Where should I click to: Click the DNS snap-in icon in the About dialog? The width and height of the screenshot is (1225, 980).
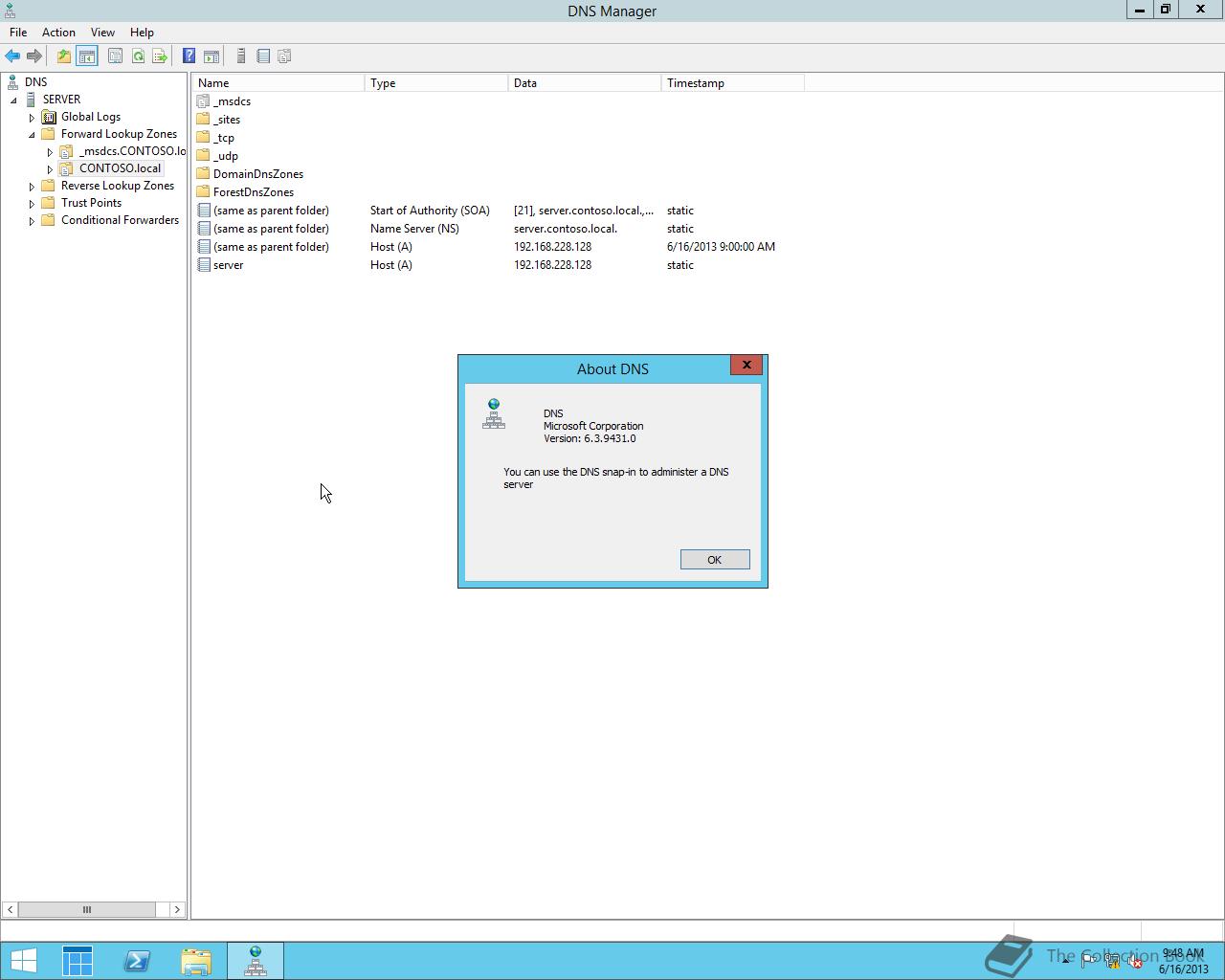494,414
